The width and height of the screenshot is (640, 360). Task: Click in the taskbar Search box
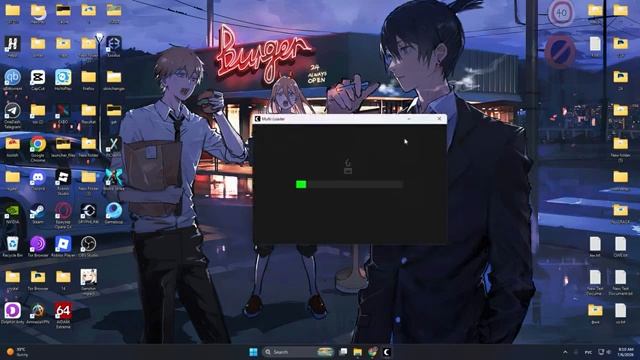coord(299,352)
